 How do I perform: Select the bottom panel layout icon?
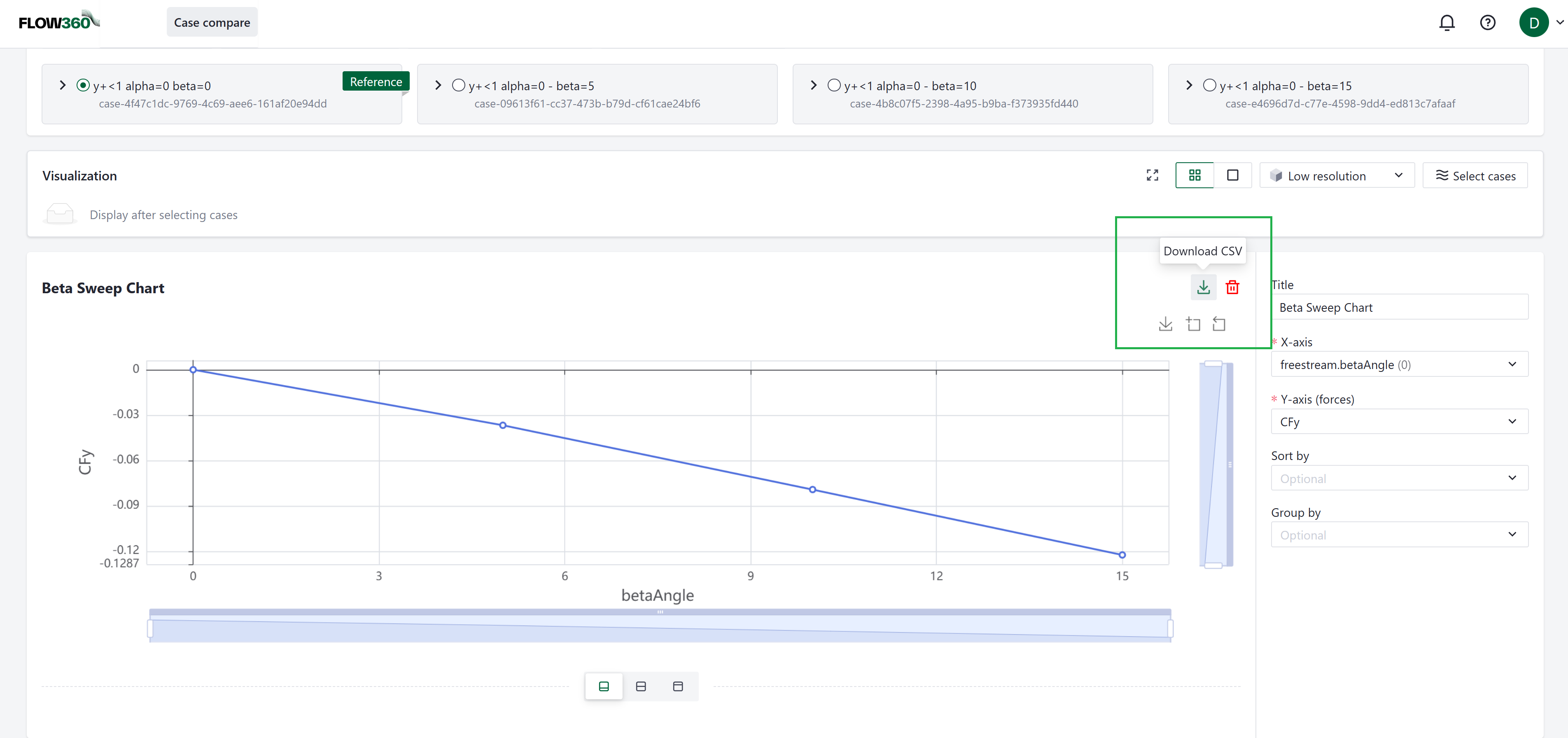tap(603, 686)
